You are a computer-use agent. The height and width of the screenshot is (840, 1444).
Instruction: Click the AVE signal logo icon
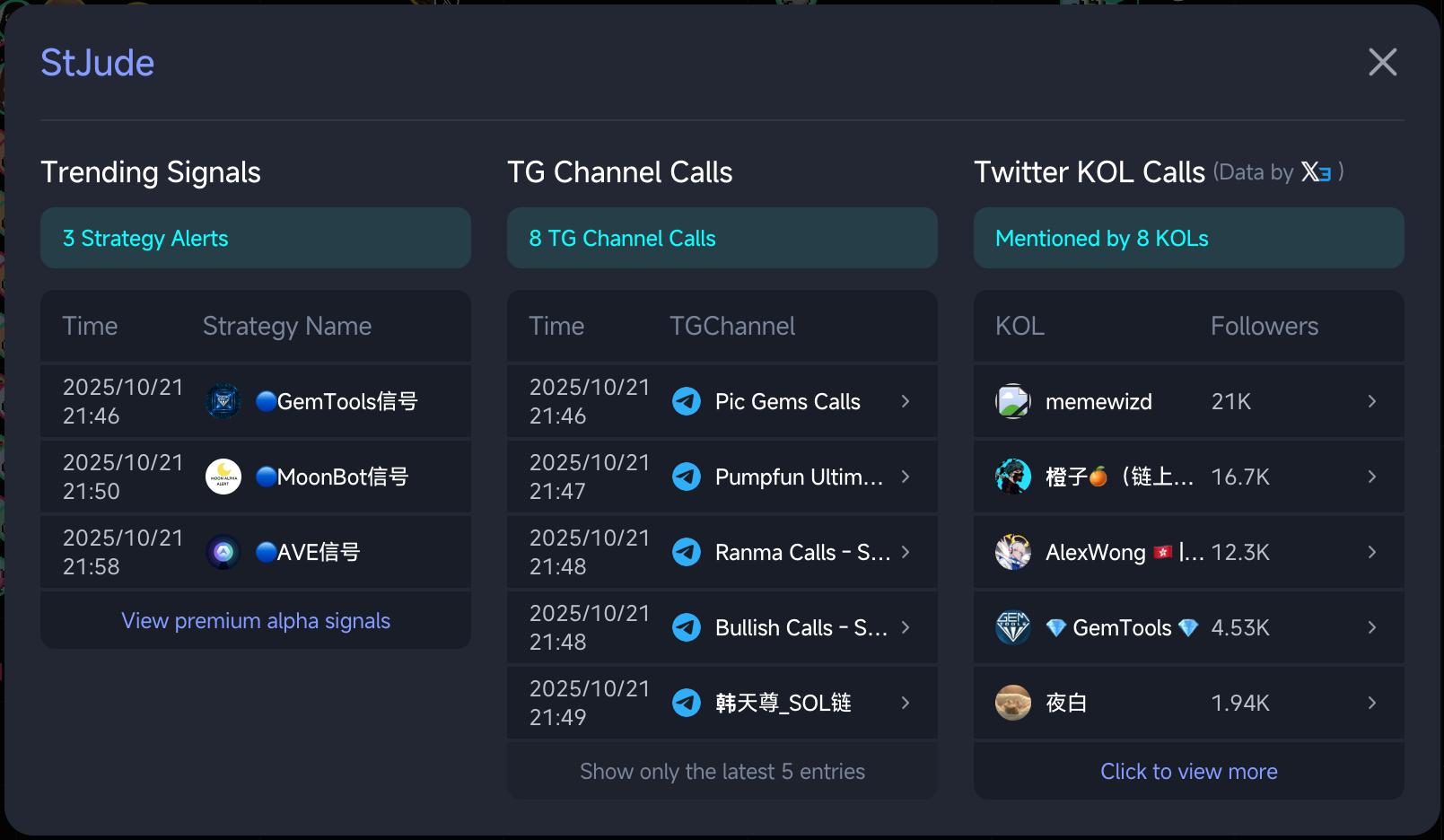pyautogui.click(x=223, y=552)
